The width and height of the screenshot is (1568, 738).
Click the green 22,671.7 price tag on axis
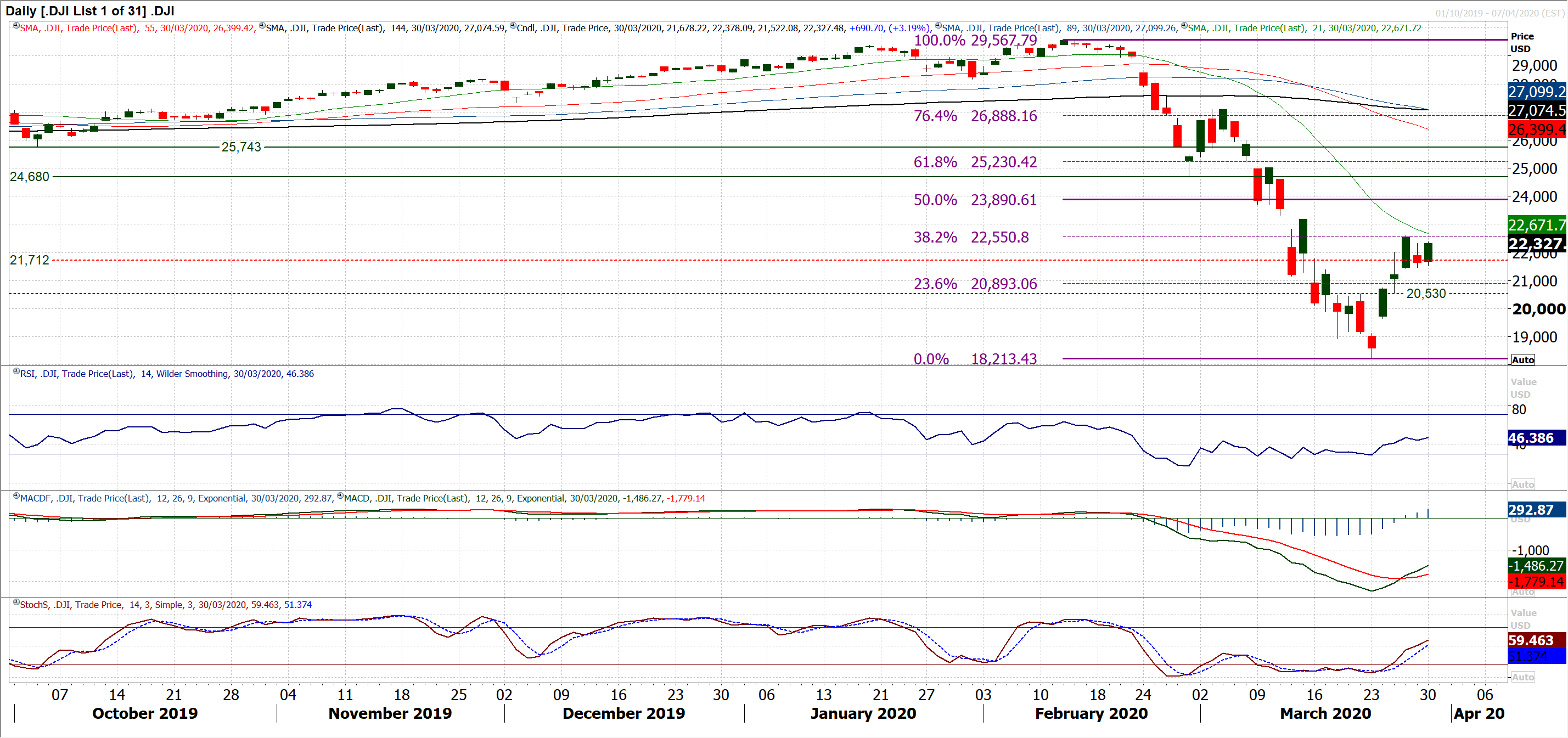click(x=1536, y=225)
